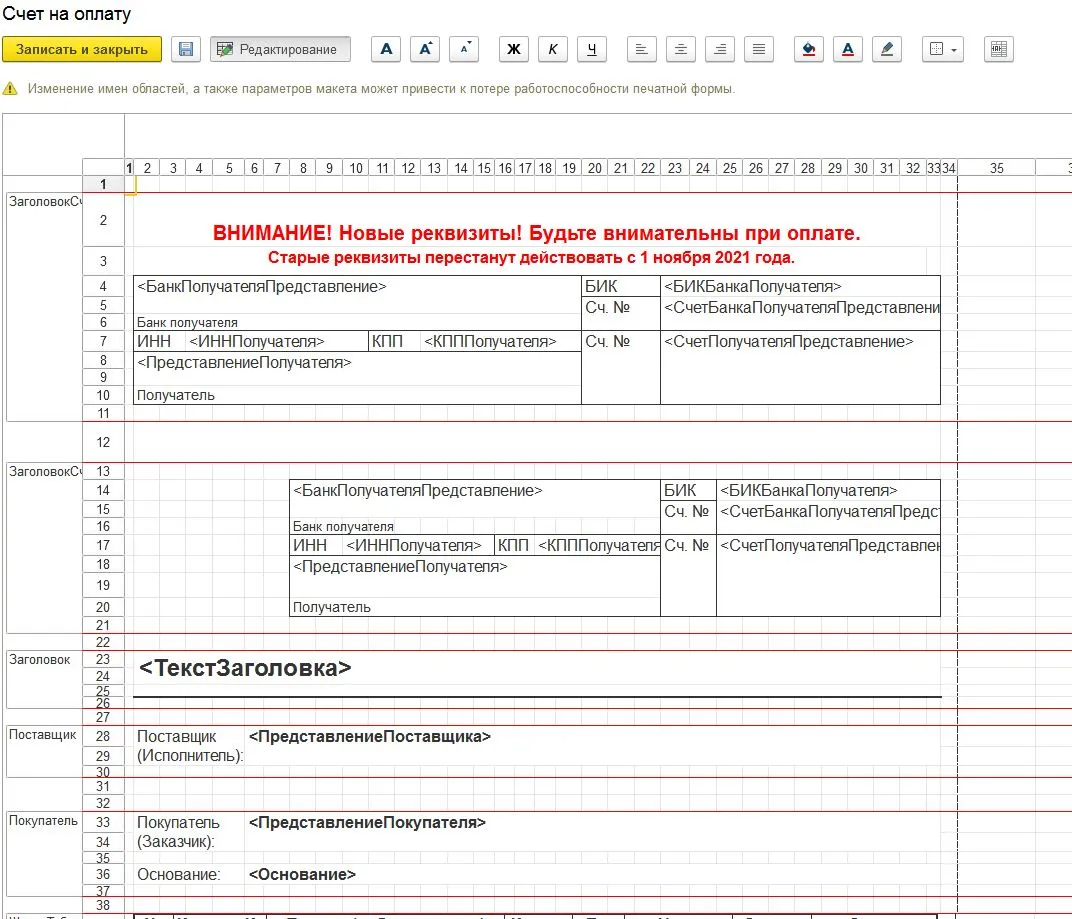Screen dimensions: 1072x919
Task: Open the font selection icon
Action: [x=386, y=49]
